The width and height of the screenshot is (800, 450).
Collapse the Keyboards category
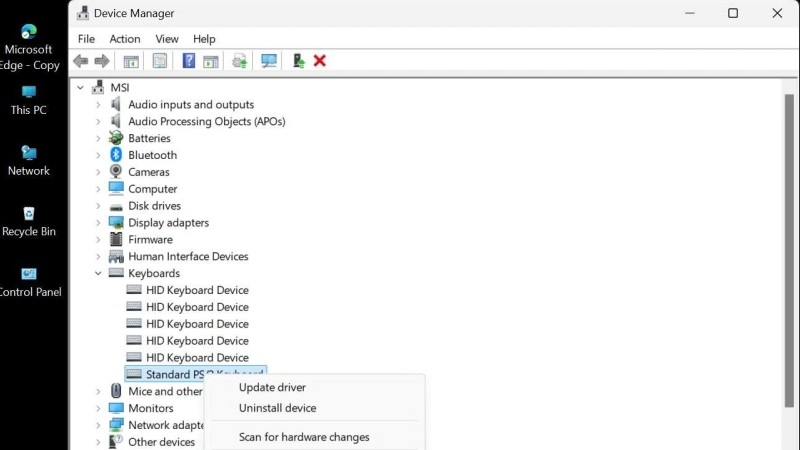pos(98,273)
